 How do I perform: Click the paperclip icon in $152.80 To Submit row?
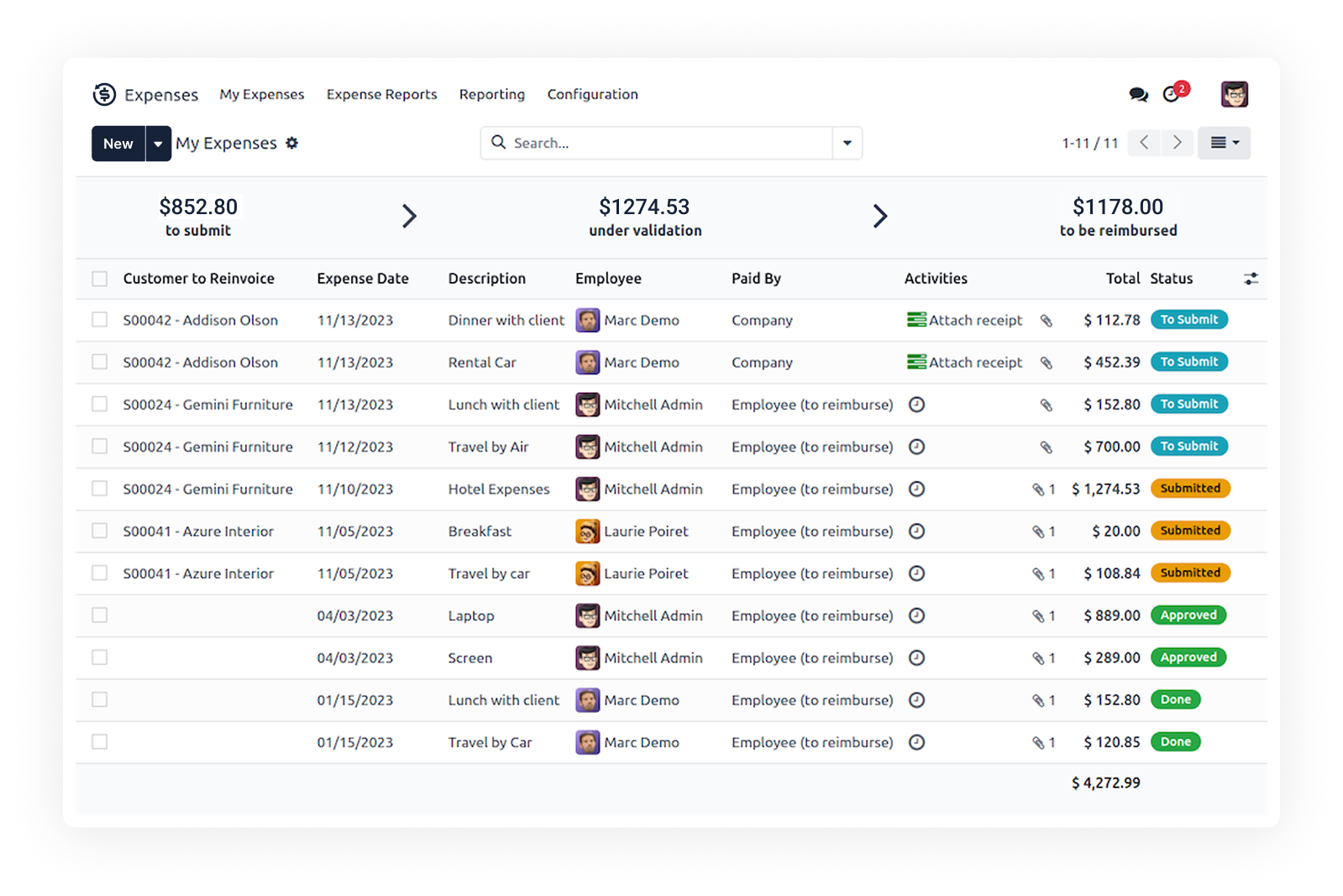click(1046, 405)
